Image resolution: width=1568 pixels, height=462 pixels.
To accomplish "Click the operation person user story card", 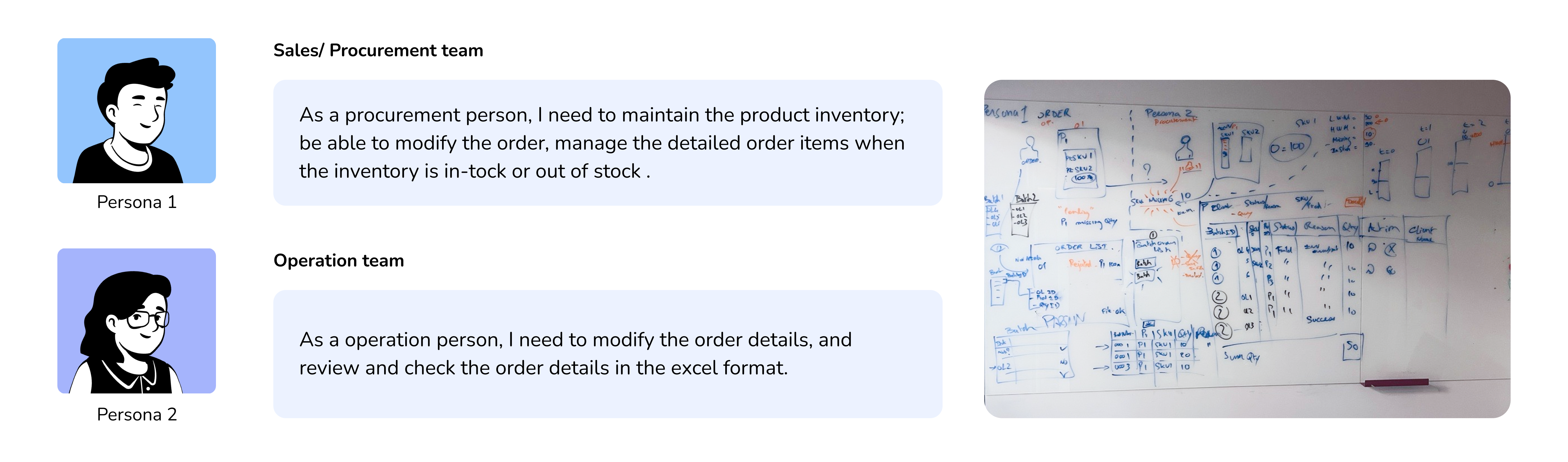I will pos(607,354).
